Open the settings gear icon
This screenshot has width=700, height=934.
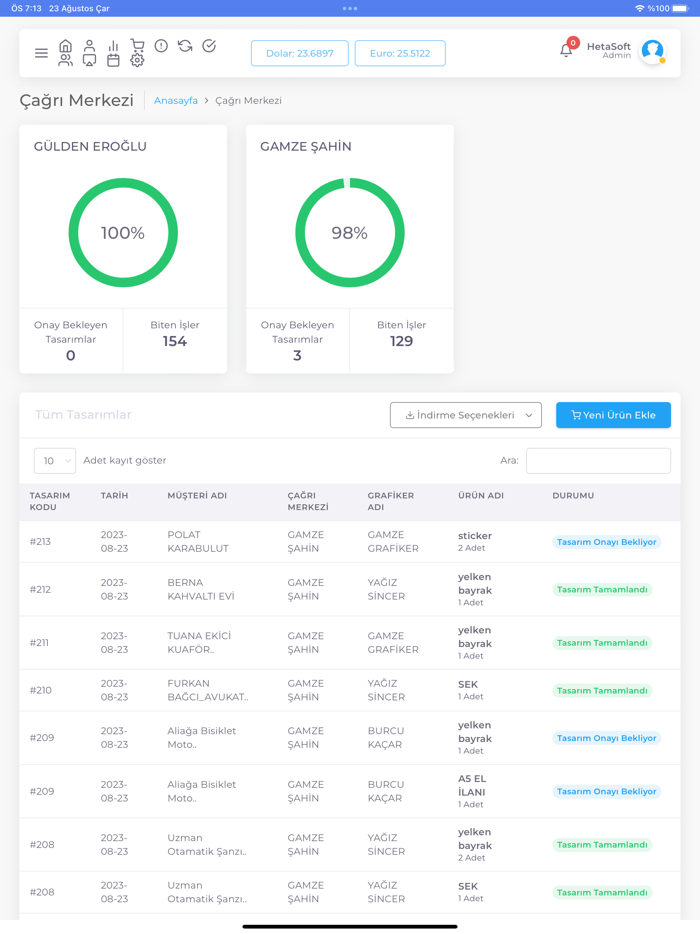point(137,60)
